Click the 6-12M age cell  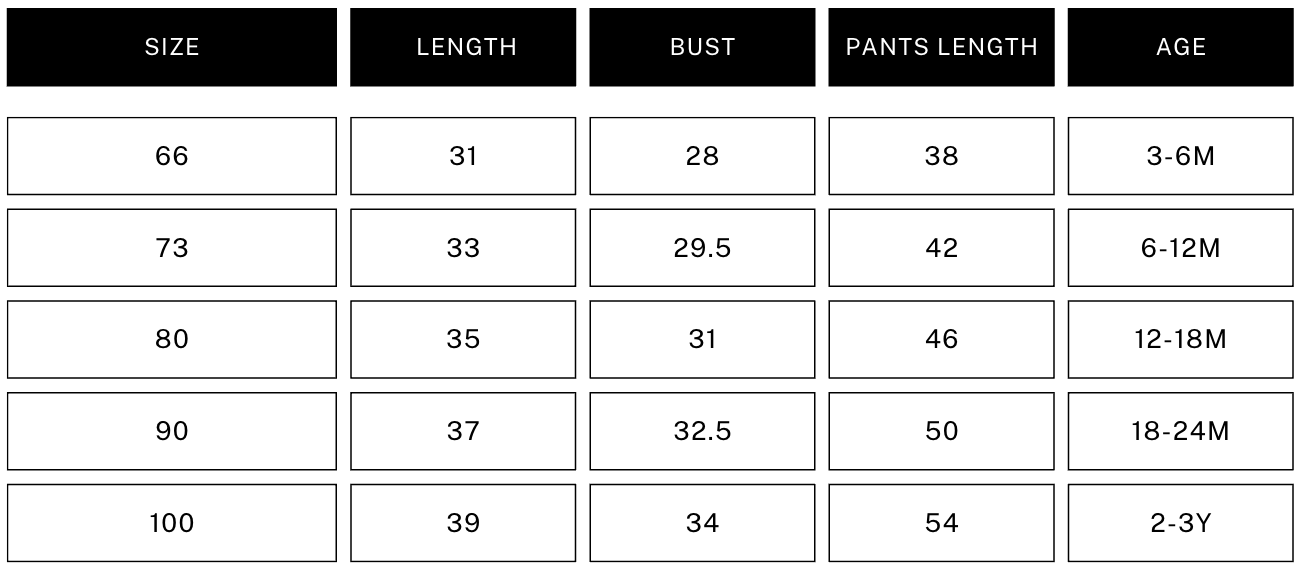(x=1180, y=248)
